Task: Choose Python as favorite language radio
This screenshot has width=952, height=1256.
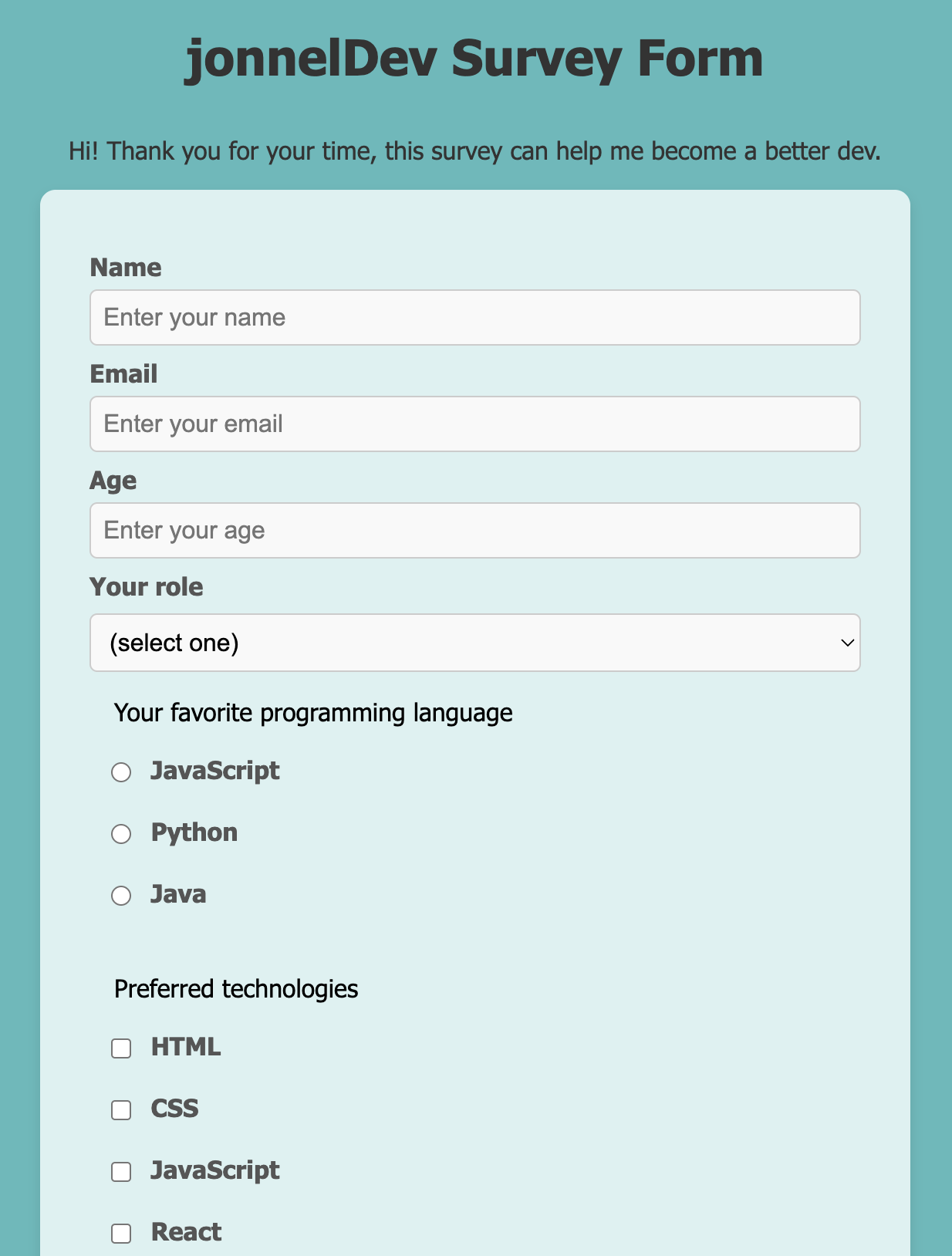Action: coord(121,834)
